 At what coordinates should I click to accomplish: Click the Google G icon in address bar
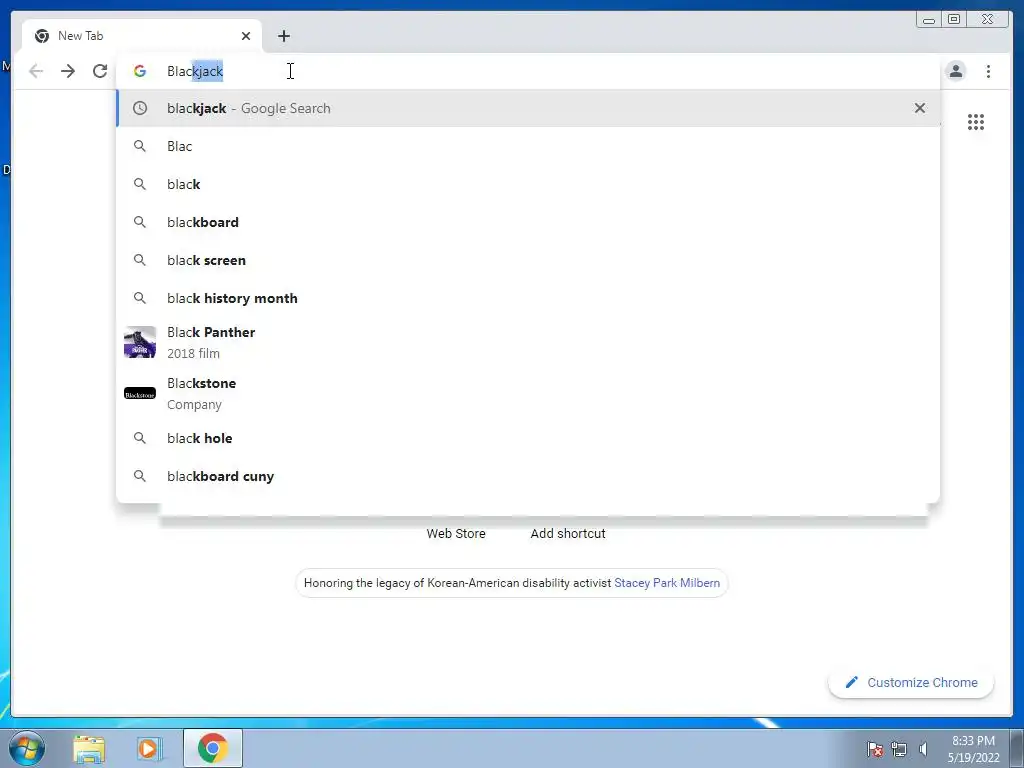tap(140, 71)
